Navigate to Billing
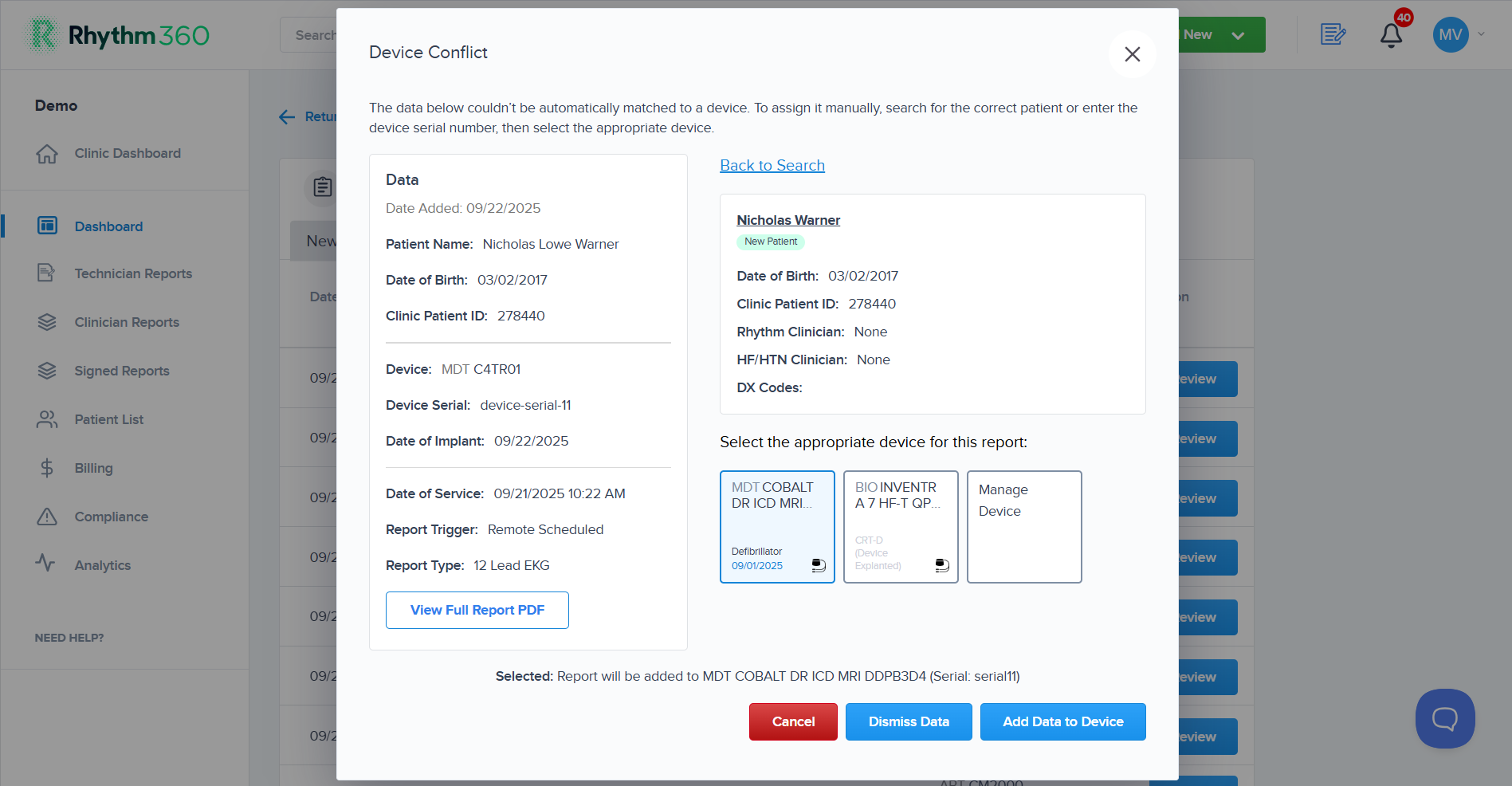1512x786 pixels. click(x=93, y=468)
